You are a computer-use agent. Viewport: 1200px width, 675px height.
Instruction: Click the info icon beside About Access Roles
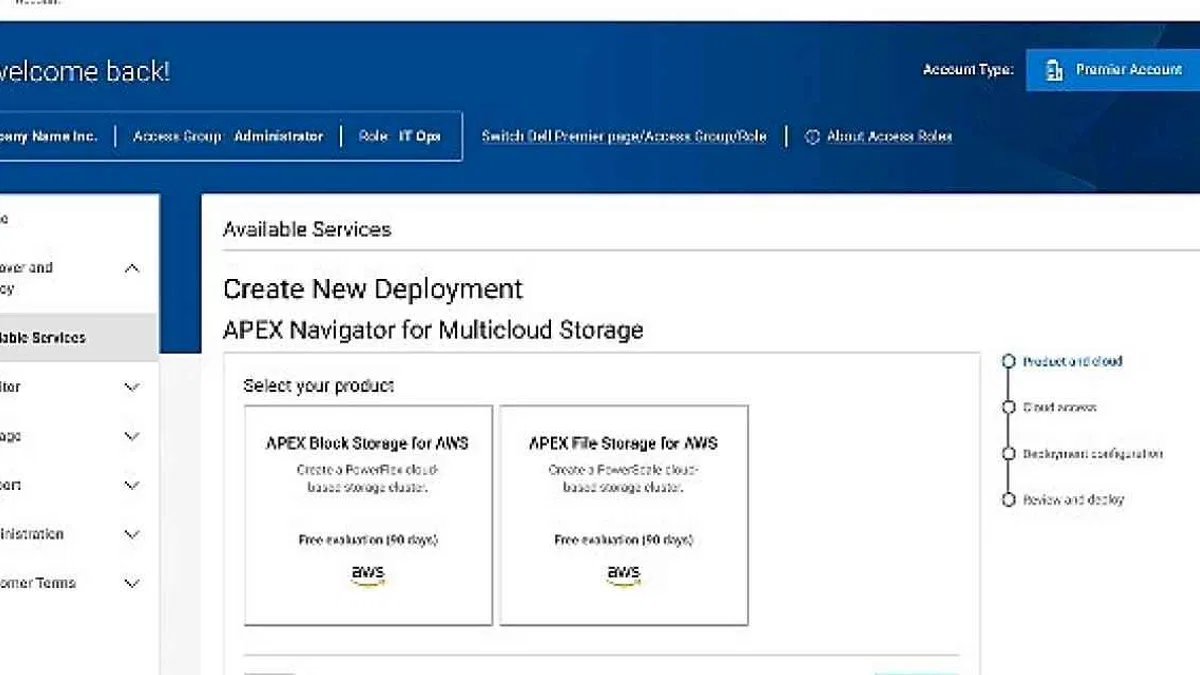[812, 136]
